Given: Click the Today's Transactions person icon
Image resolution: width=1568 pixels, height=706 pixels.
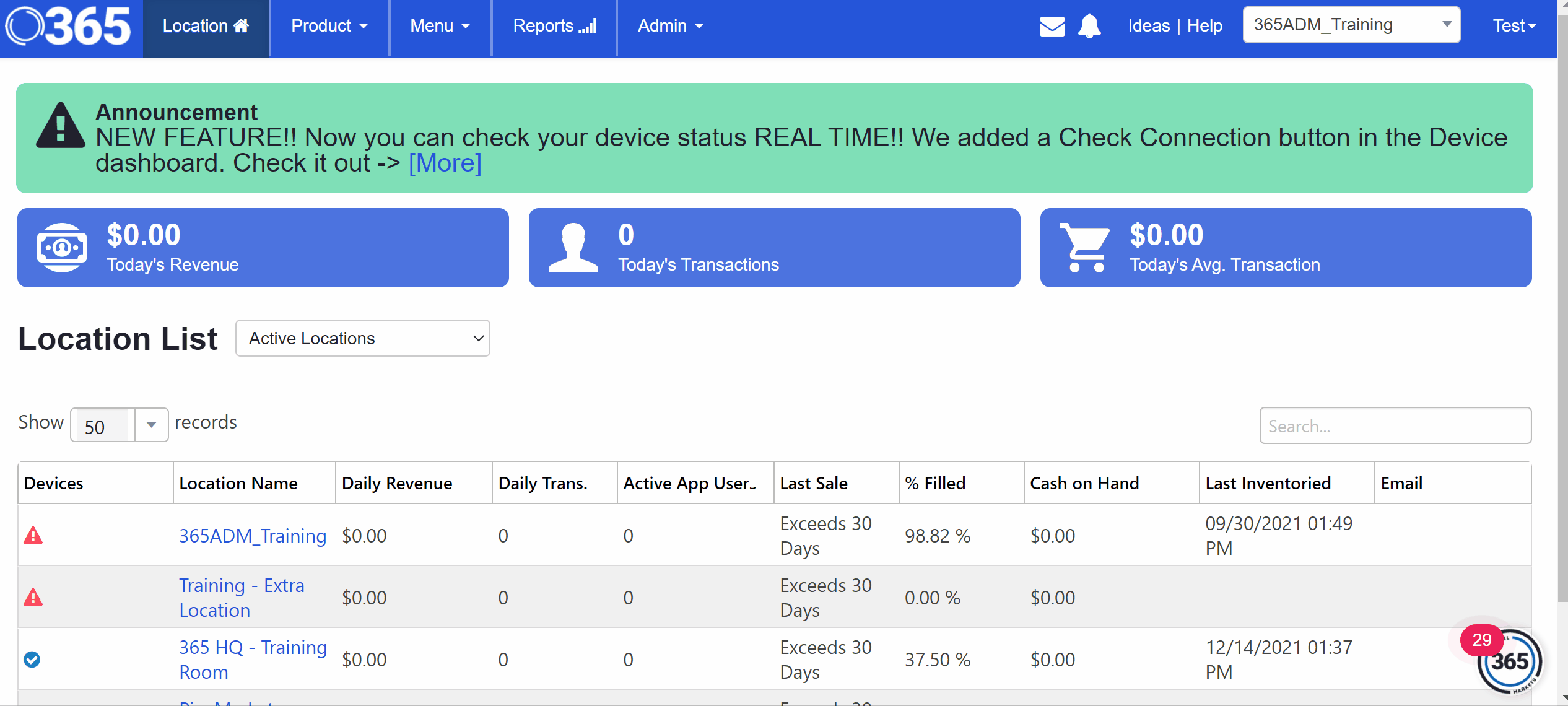Looking at the screenshot, I should 573,248.
